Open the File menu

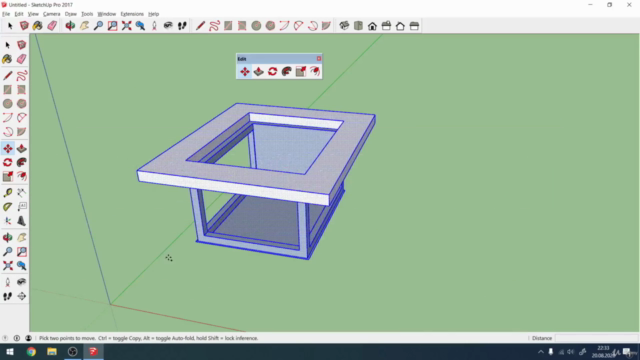(x=6, y=14)
